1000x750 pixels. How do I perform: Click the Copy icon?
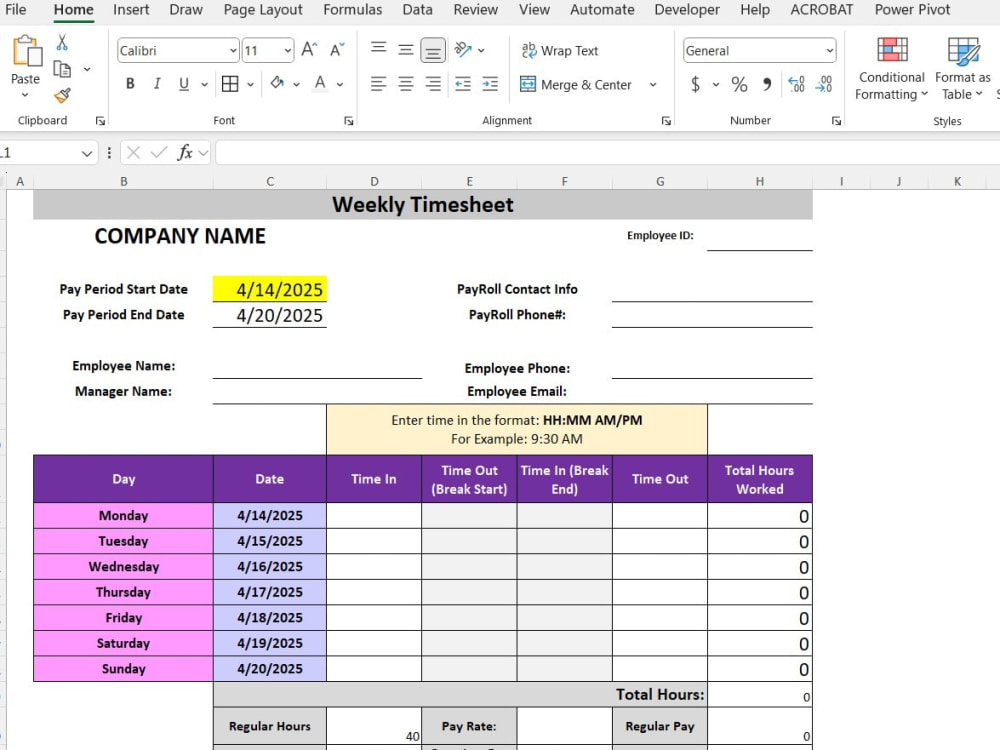point(62,69)
